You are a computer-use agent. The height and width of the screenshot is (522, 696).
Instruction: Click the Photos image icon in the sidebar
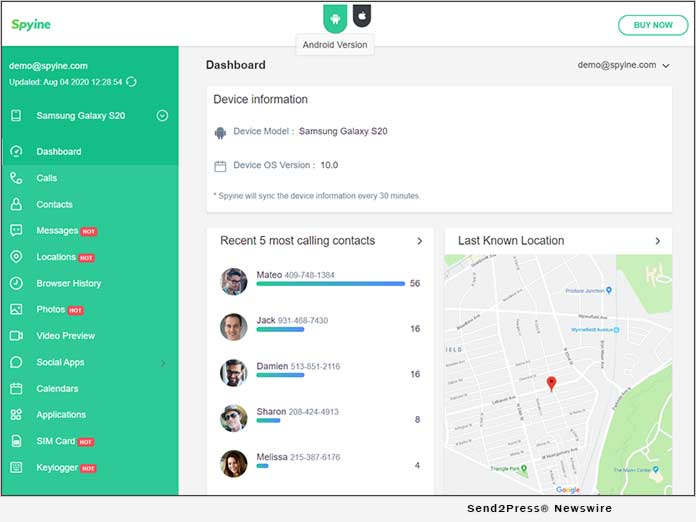pyautogui.click(x=16, y=310)
